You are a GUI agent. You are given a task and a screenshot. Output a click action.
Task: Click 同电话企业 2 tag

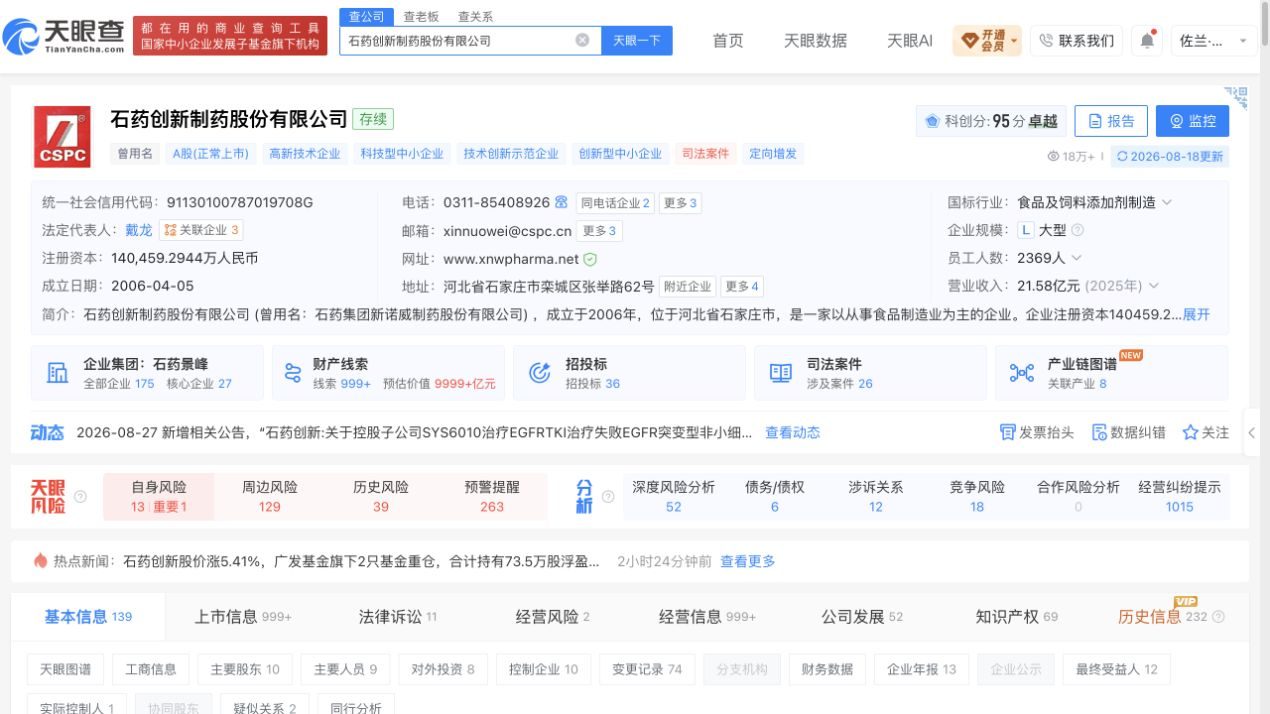coord(615,203)
